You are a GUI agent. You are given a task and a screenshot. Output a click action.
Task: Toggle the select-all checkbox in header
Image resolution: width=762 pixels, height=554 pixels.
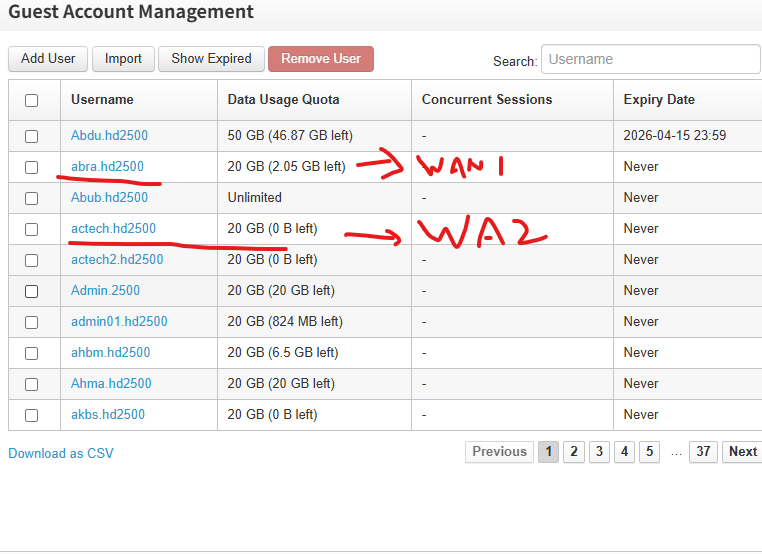pos(32,100)
